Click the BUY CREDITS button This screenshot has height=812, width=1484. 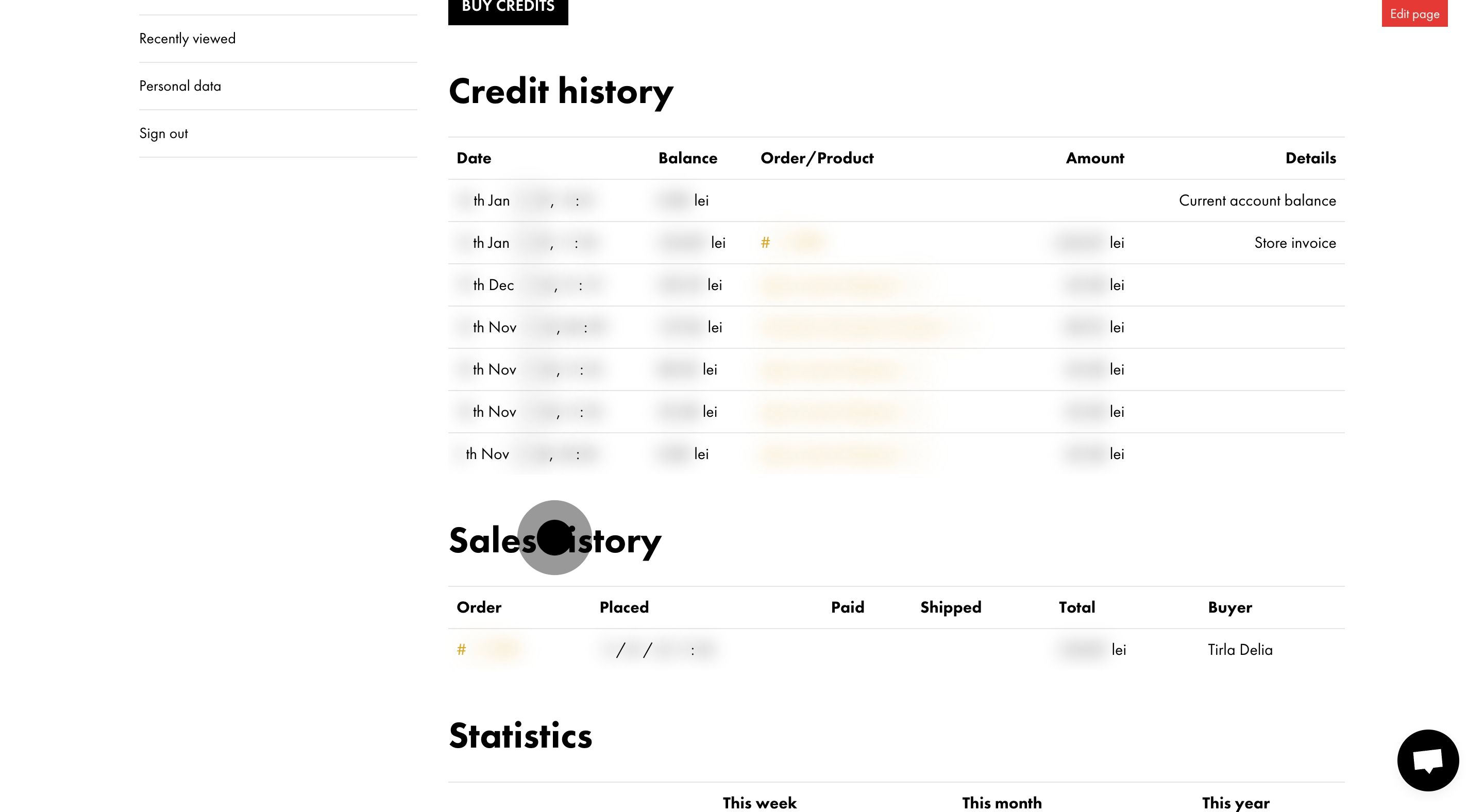coord(508,8)
